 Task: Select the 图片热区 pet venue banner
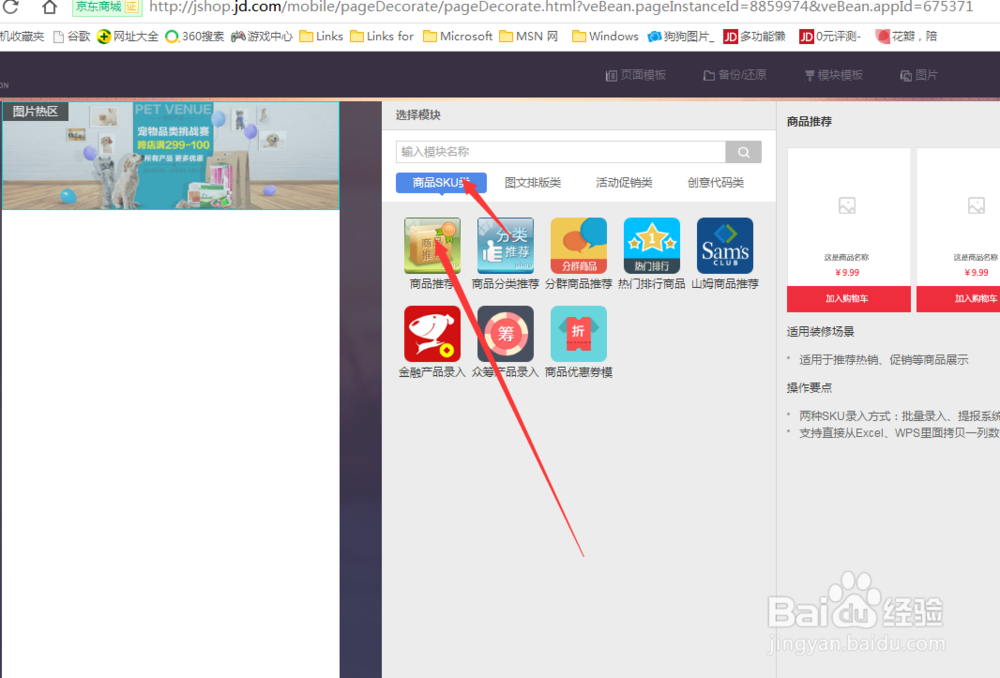(x=171, y=156)
